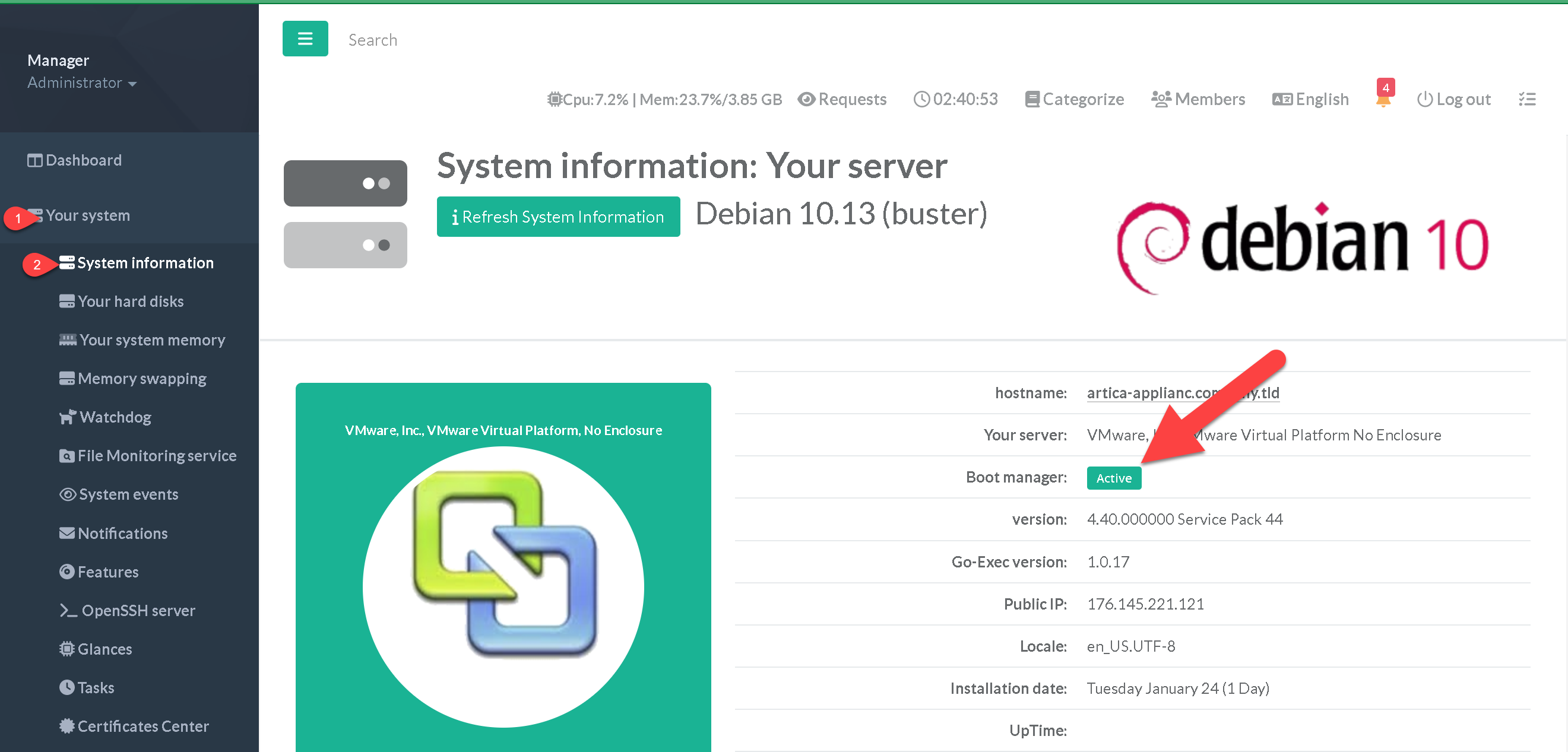Click the CPU and memory status indicator
1568x752 pixels.
coord(664,99)
